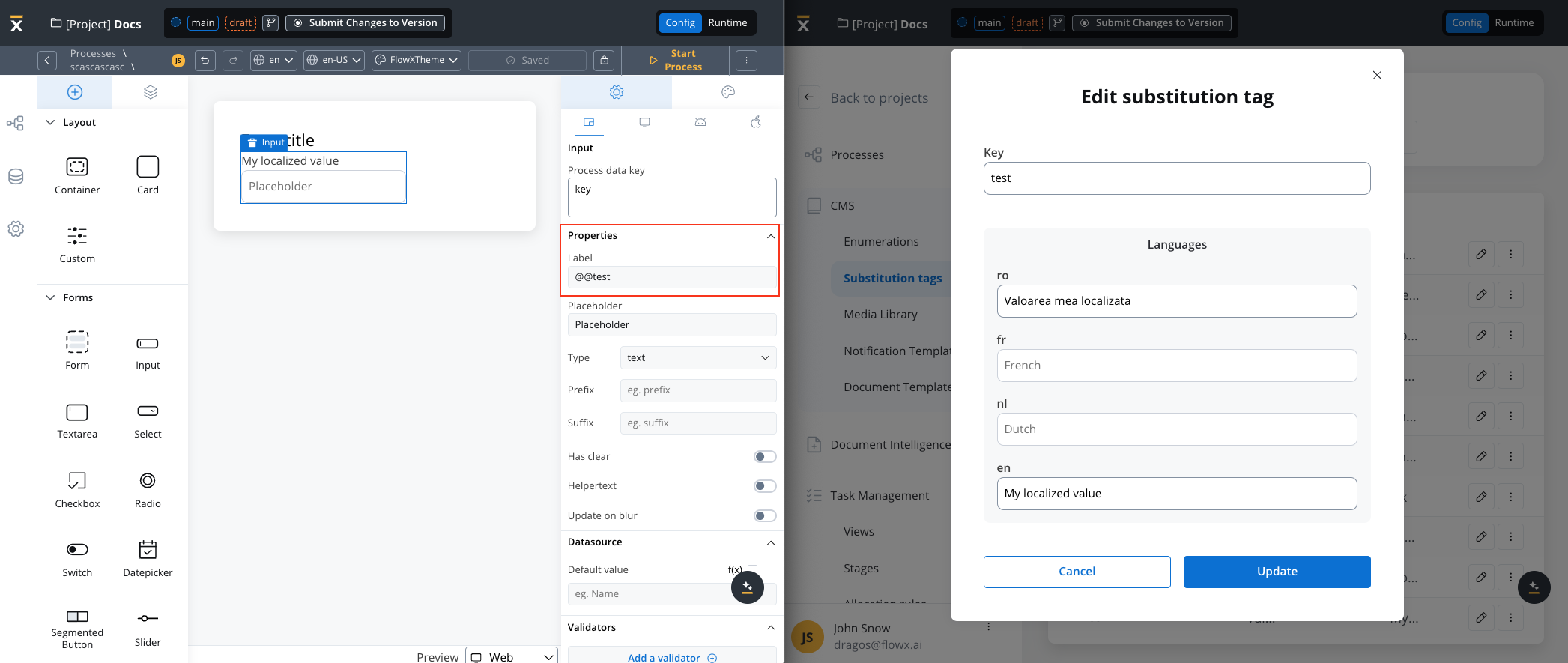Click the Suffix input field
Screen dimensions: 1568x663
click(698, 423)
